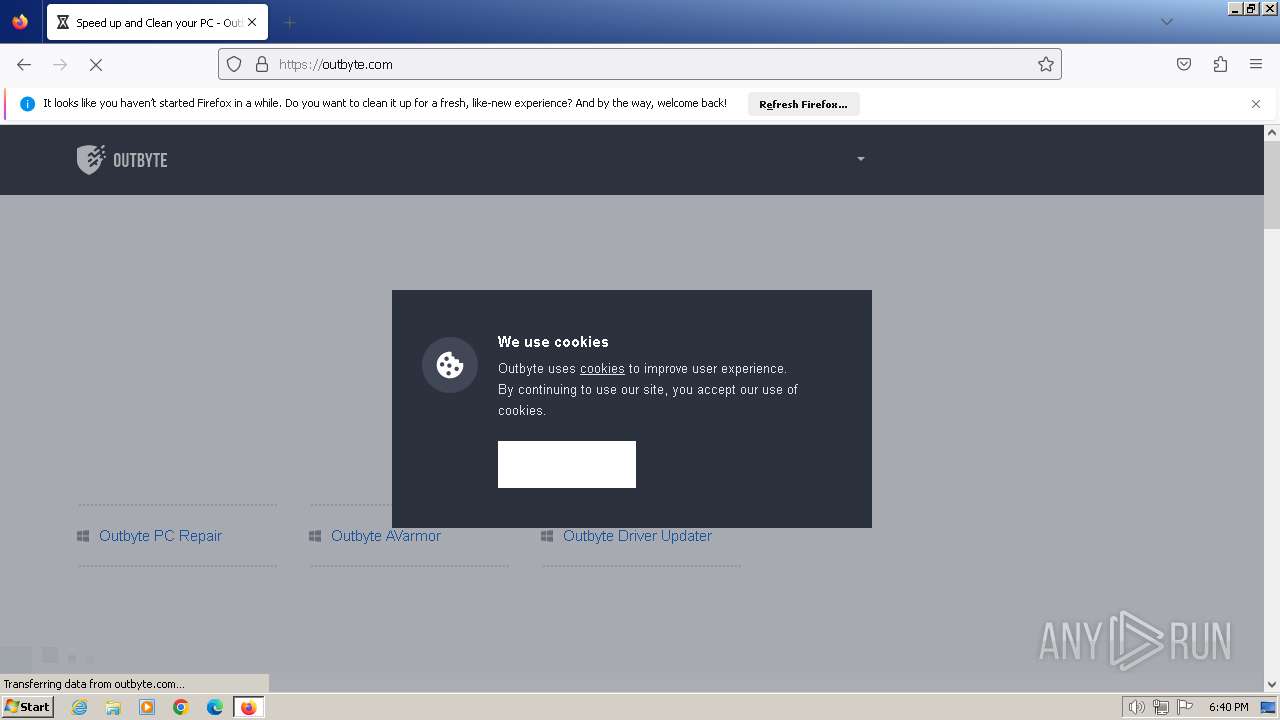This screenshot has width=1280, height=720.
Task: Open File Explorer from taskbar
Action: click(x=113, y=707)
